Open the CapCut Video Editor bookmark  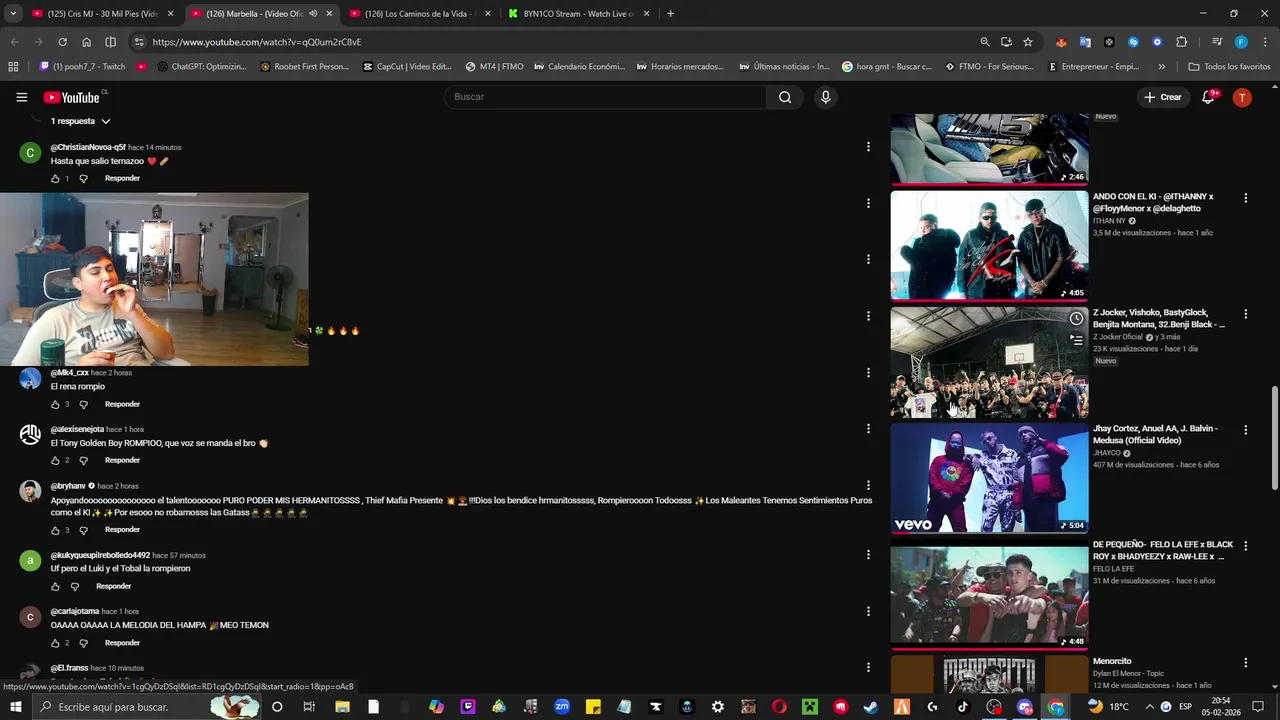407,67
